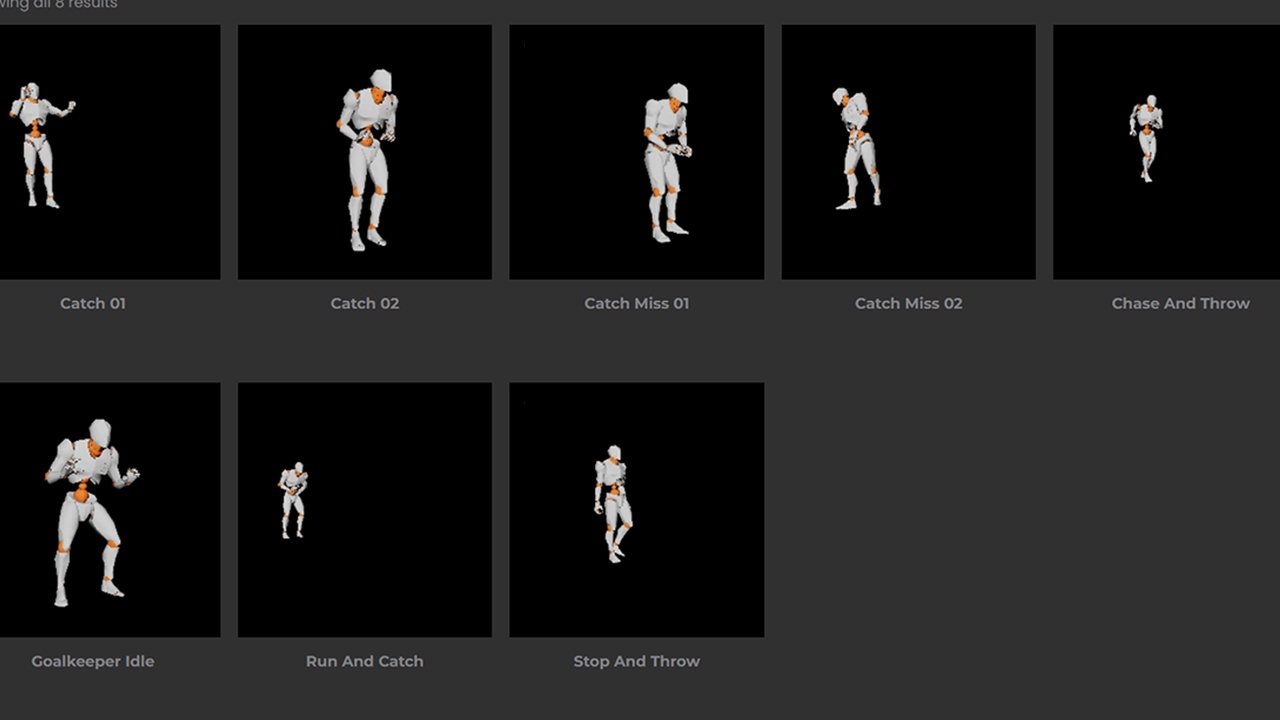Open the Catch Miss 01 animation thumbnail

pos(637,152)
